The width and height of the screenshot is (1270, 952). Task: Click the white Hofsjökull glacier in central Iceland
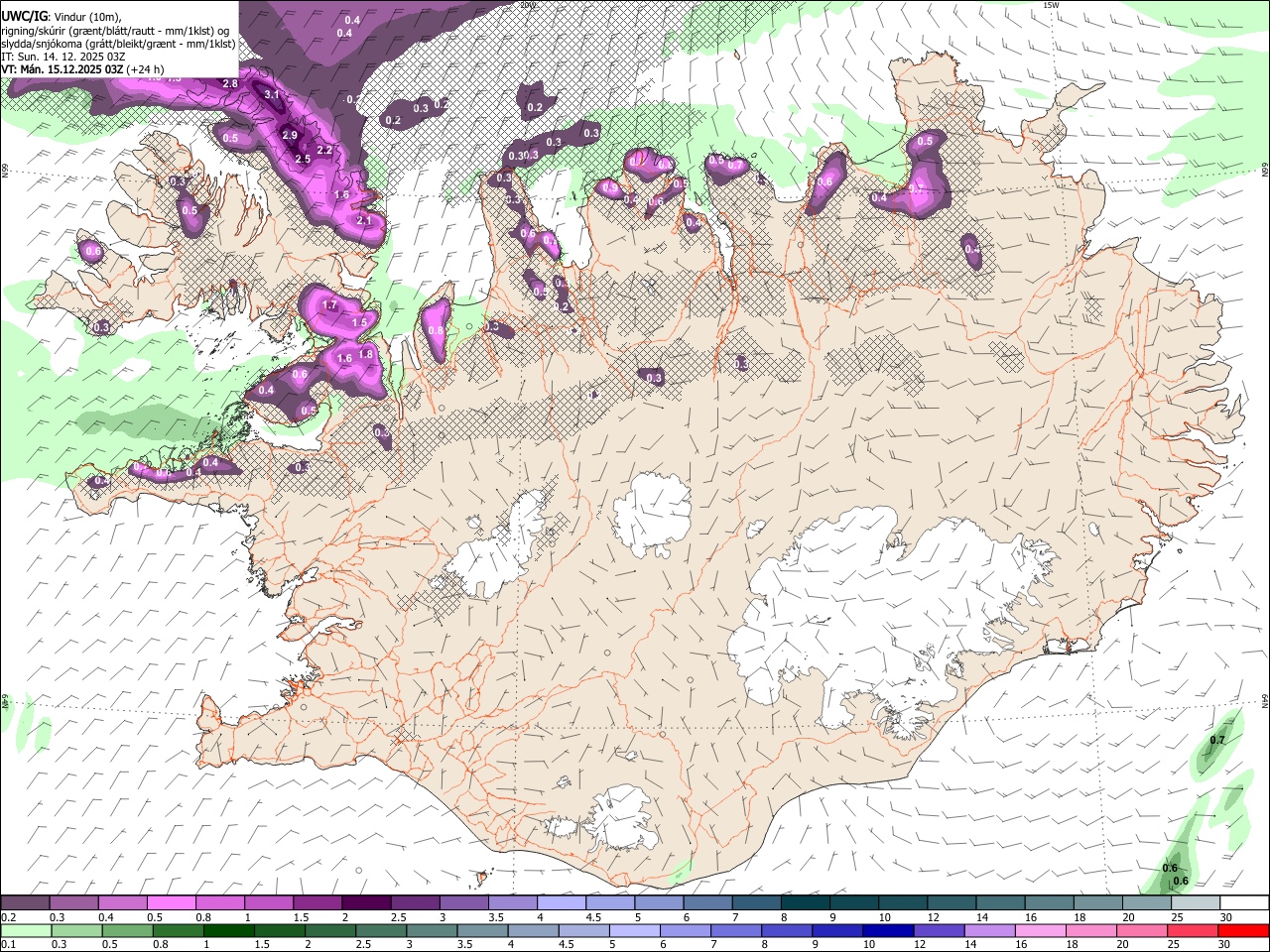coord(652,516)
